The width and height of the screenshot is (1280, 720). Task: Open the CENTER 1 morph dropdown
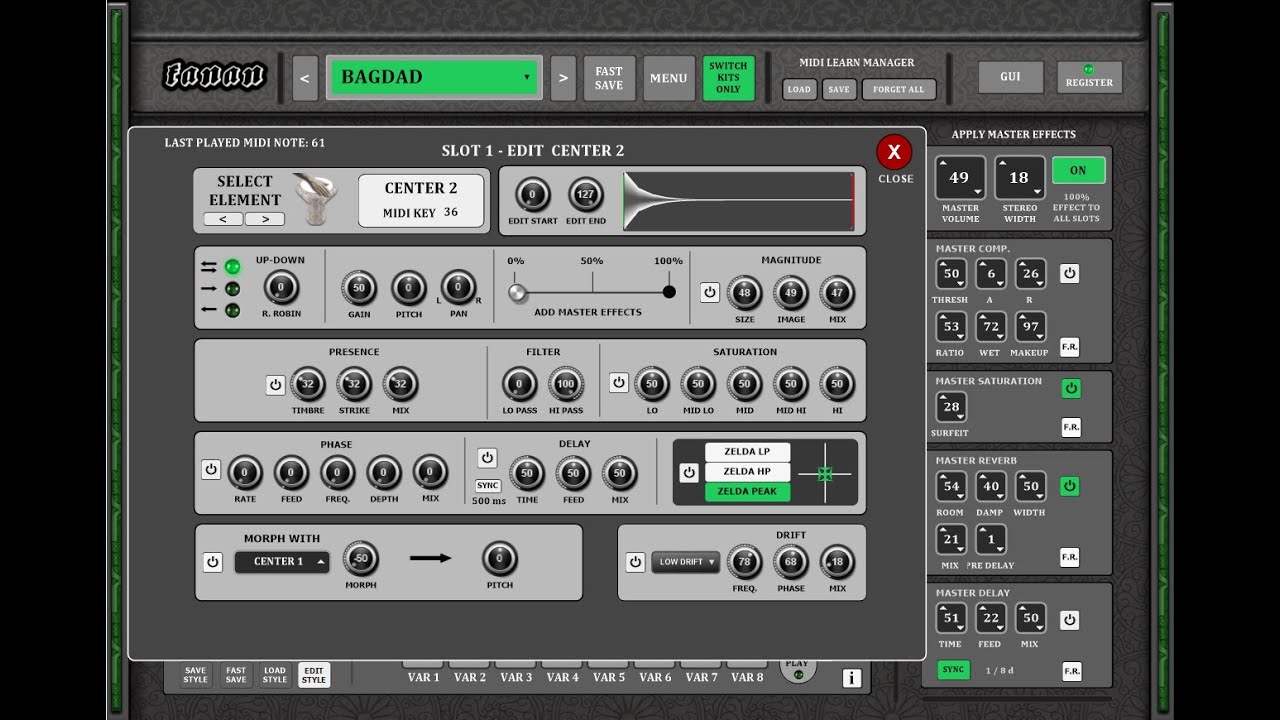pyautogui.click(x=282, y=562)
